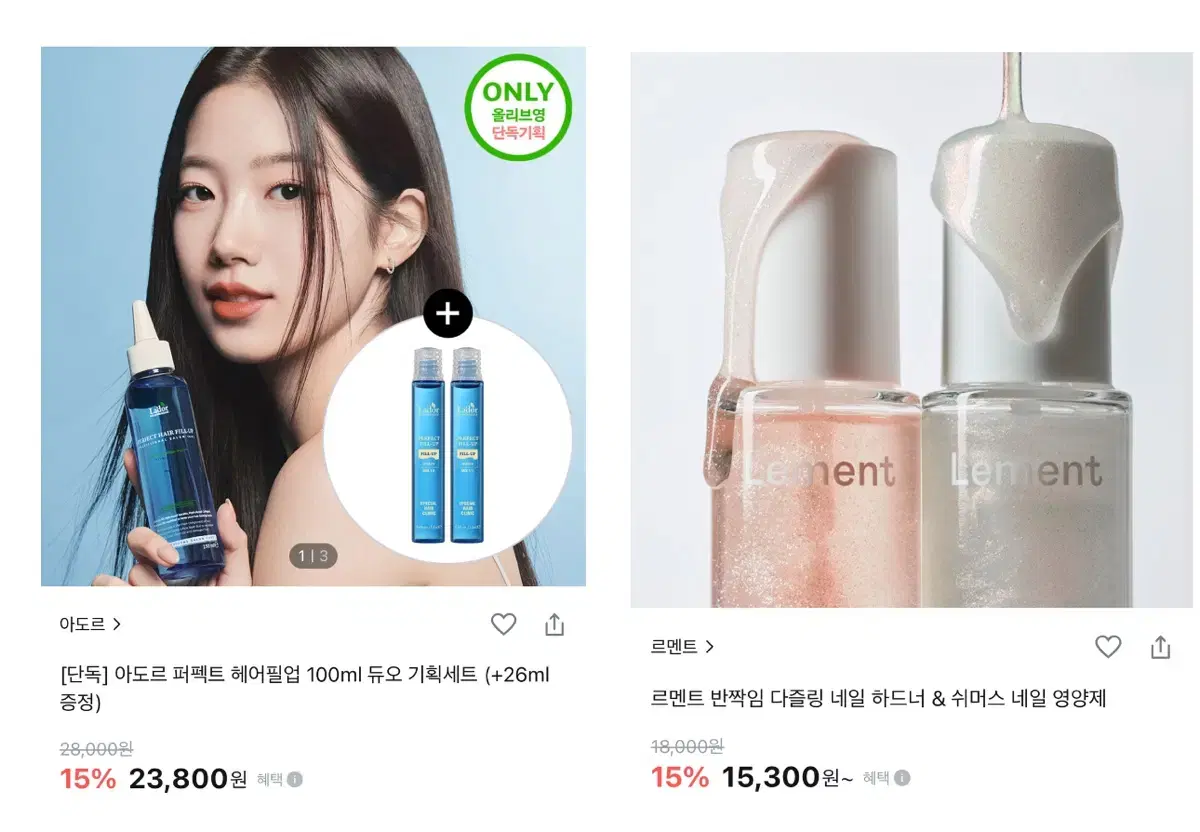Open 르멘트 반짝임 다즐링 네일 하드너 title
Image resolution: width=1200 pixels, height=832 pixels.
879,698
